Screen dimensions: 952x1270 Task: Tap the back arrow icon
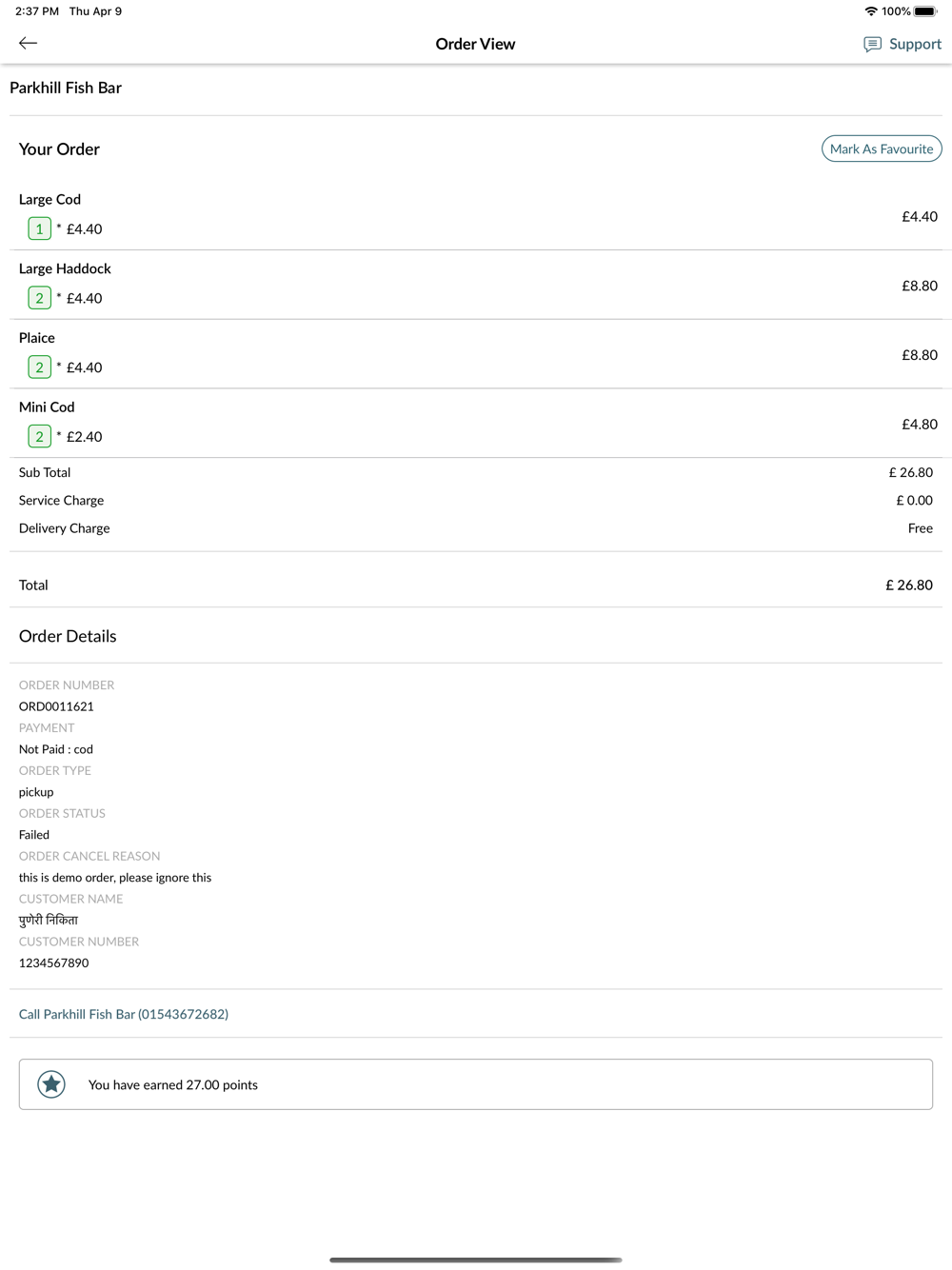coord(29,43)
